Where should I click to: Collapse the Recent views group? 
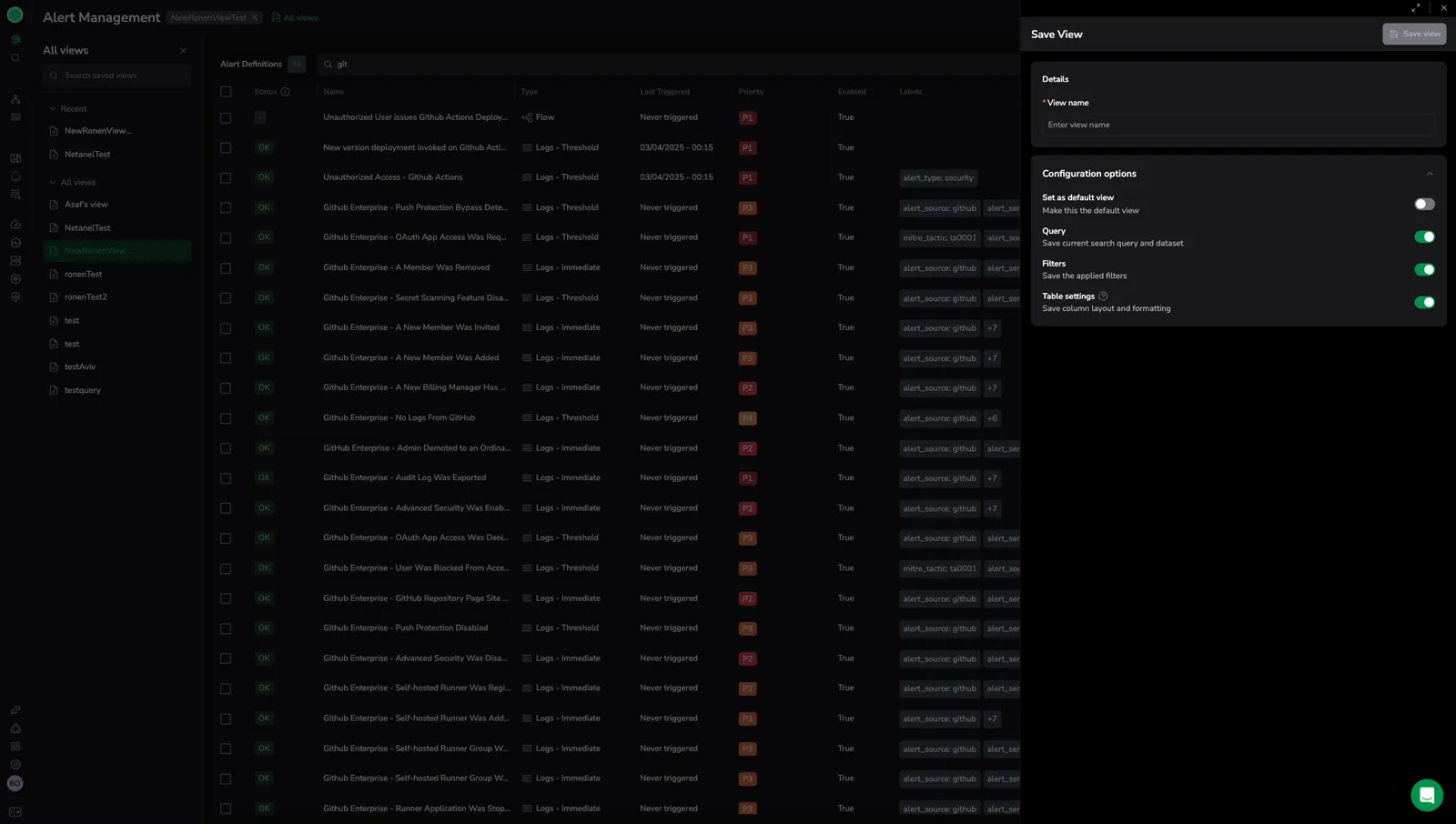(53, 109)
